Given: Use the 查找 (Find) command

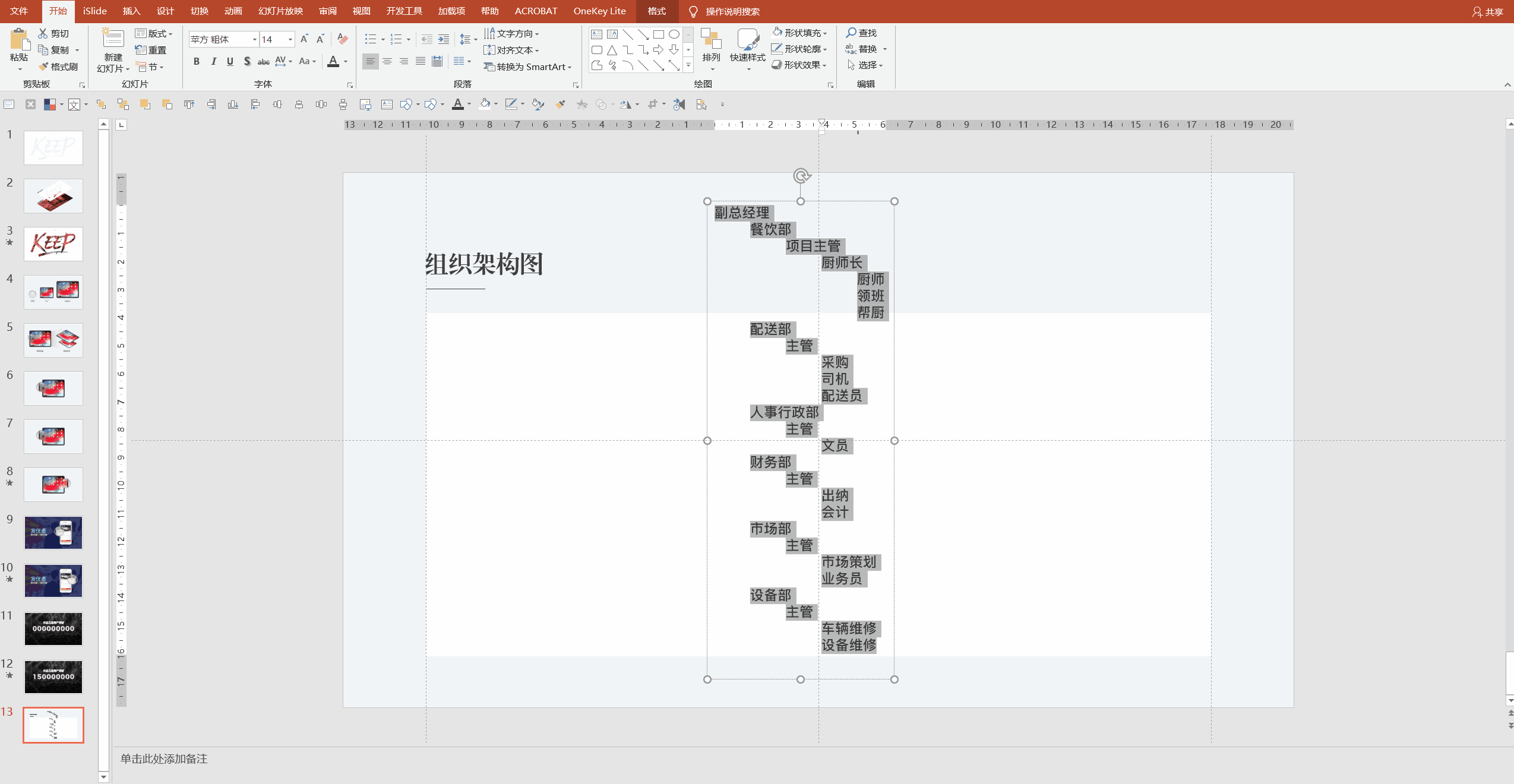Looking at the screenshot, I should [x=862, y=33].
